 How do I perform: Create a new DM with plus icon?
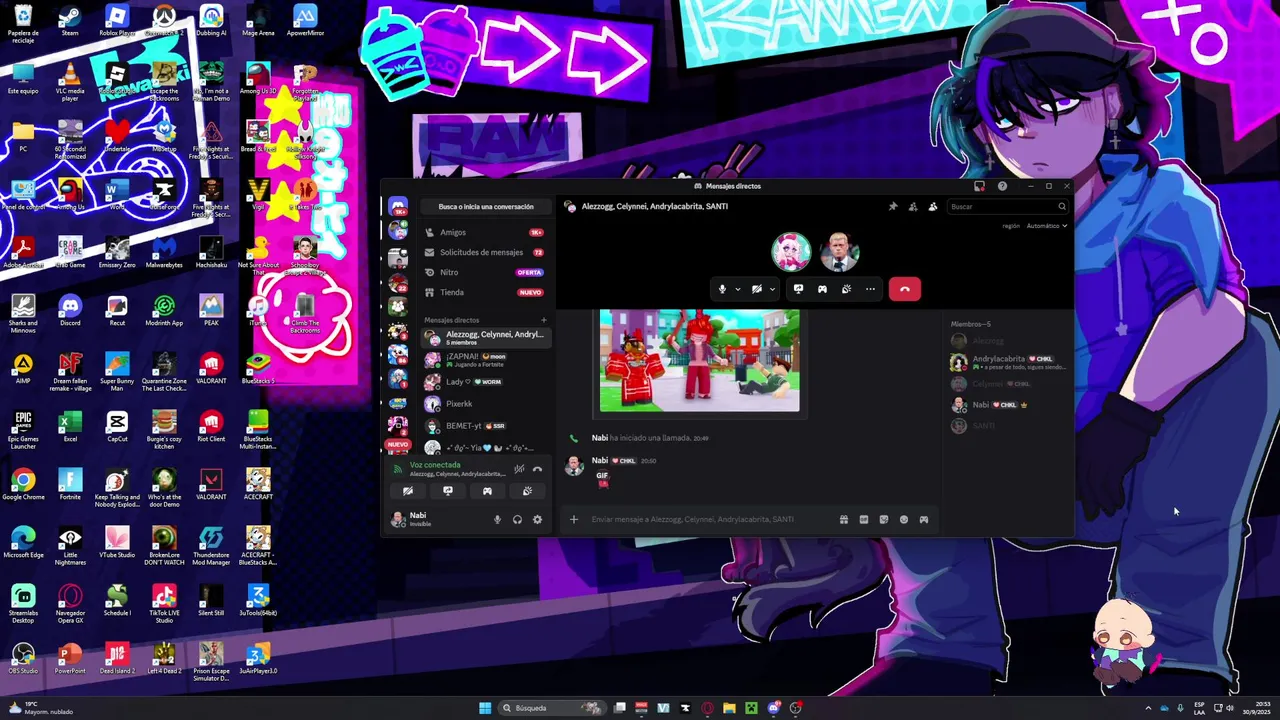[x=544, y=320]
